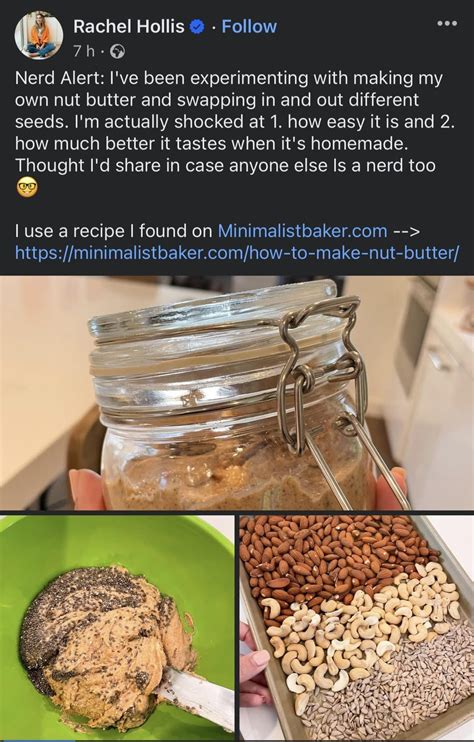
Task: Open the glass jar nut butter photo
Action: (x=237, y=393)
